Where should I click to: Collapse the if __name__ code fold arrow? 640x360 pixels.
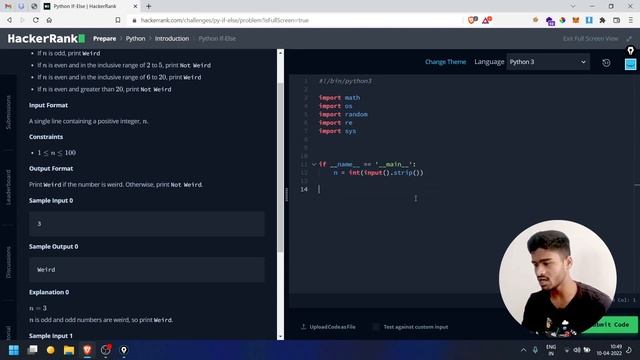coord(314,164)
